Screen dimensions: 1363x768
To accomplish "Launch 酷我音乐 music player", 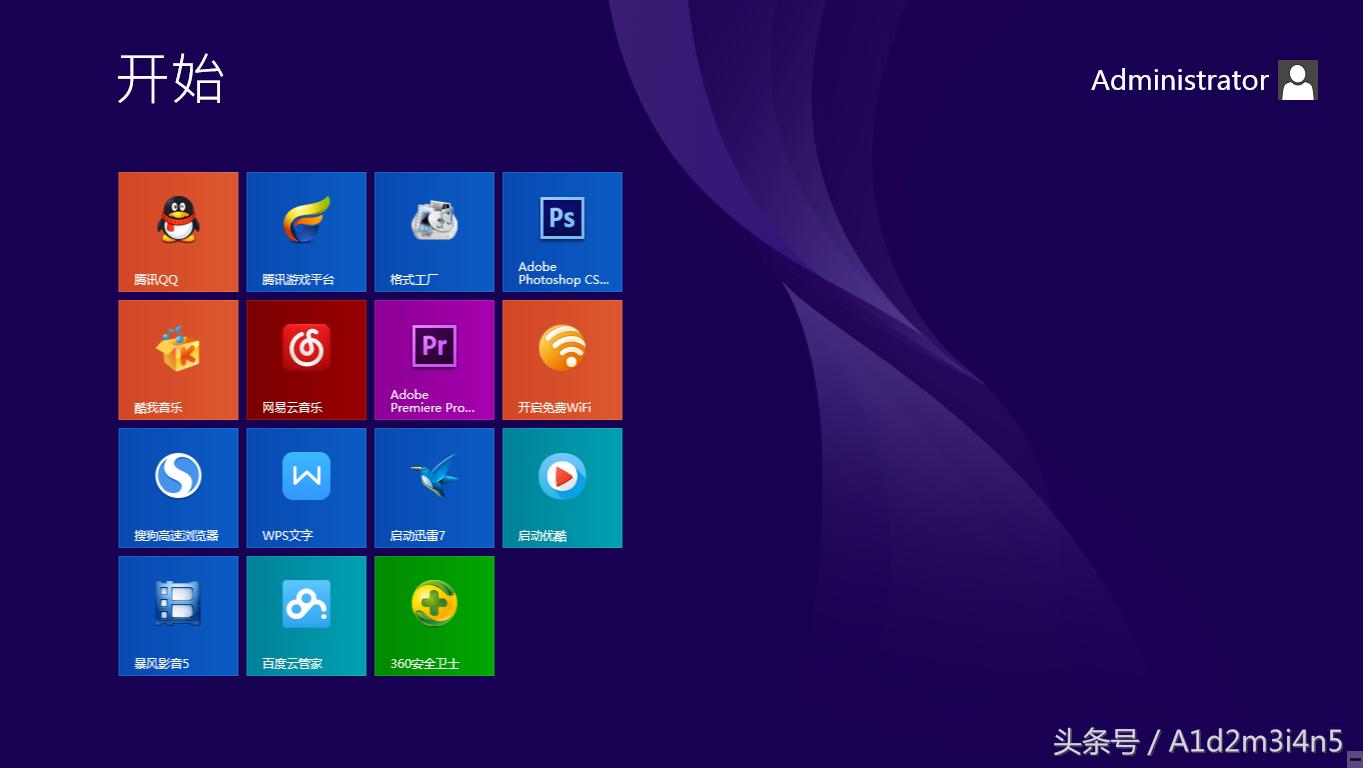I will (178, 359).
